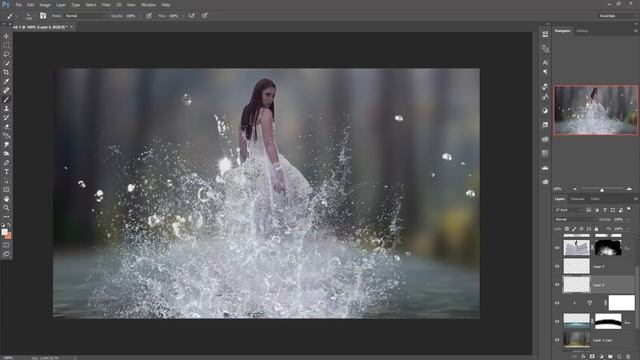Select the Lasso tool

point(6,54)
